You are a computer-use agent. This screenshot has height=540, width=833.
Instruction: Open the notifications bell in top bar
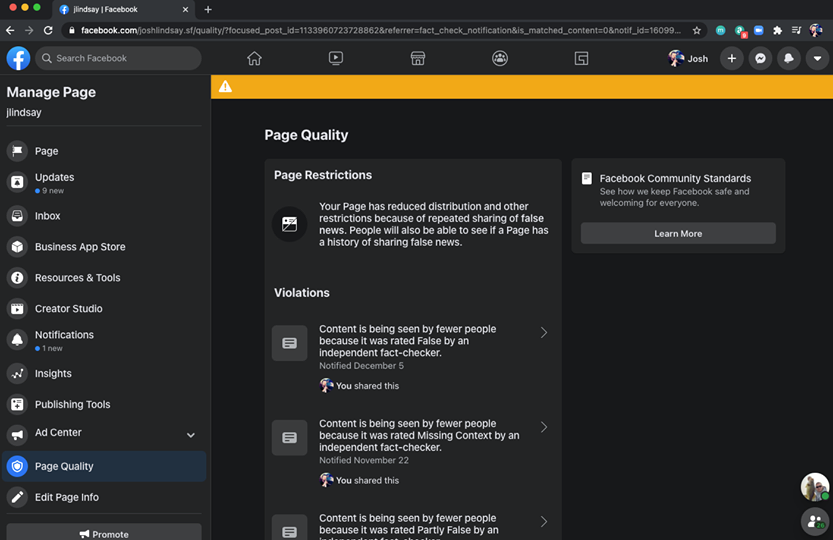789,58
